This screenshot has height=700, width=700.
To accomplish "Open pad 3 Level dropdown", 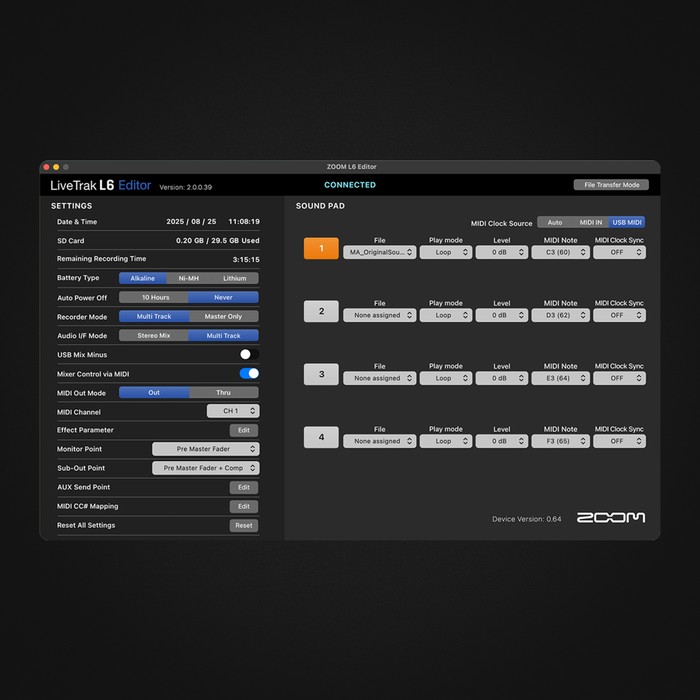I will (501, 378).
